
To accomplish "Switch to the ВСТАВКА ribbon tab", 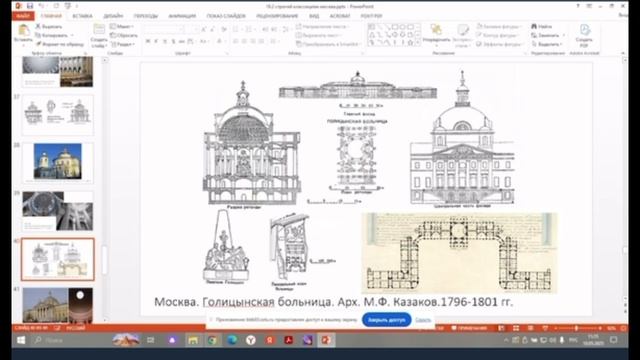I will point(82,16).
